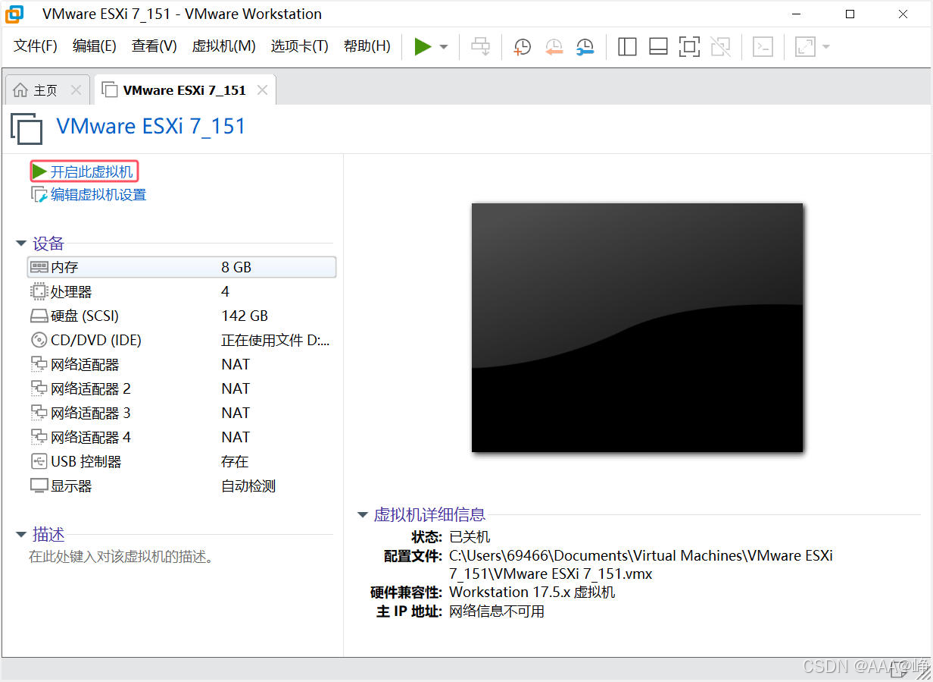The width and height of the screenshot is (933, 682).
Task: Click the description field 在此处键入对该虚拟机的描述
Action: (x=121, y=557)
